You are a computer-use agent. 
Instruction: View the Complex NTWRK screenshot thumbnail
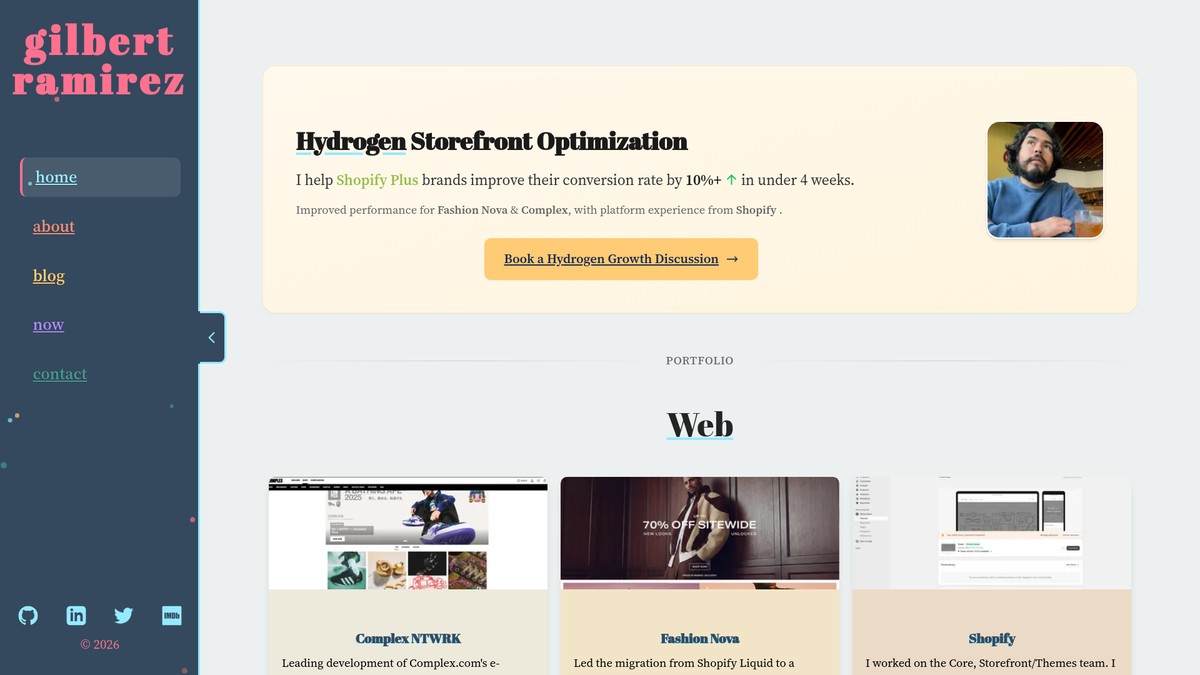408,533
